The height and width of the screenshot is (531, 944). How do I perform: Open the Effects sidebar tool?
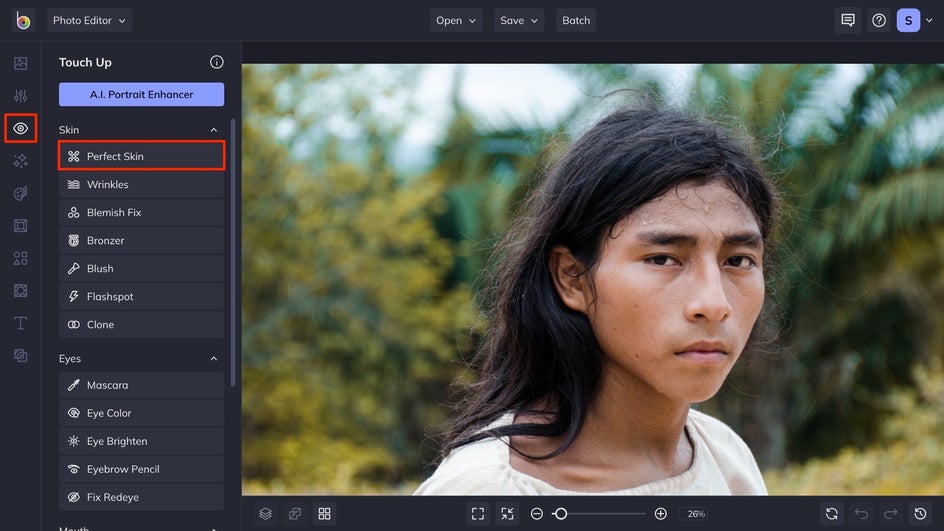point(20,161)
